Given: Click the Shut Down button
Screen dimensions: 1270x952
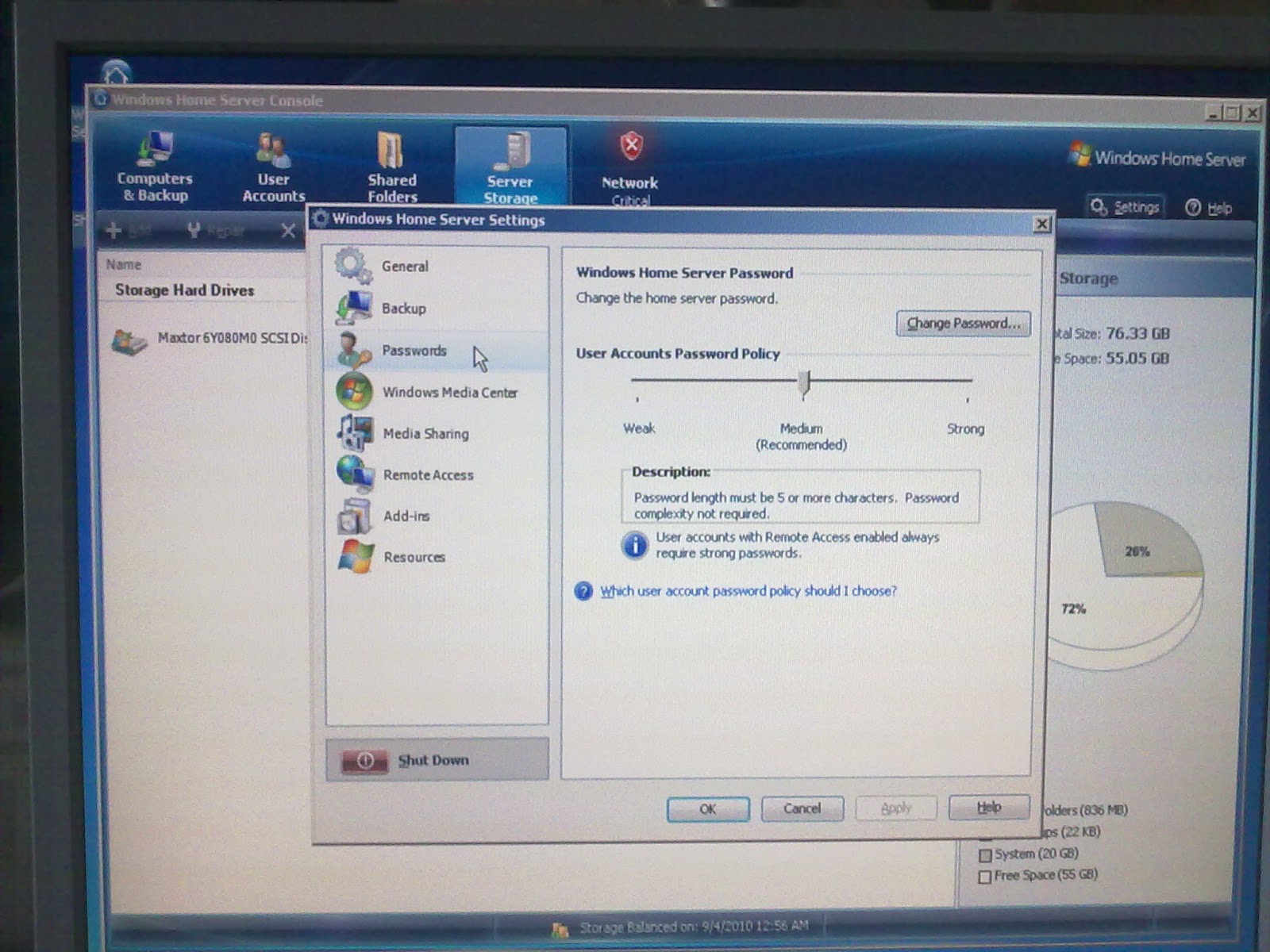Looking at the screenshot, I should pos(437,760).
